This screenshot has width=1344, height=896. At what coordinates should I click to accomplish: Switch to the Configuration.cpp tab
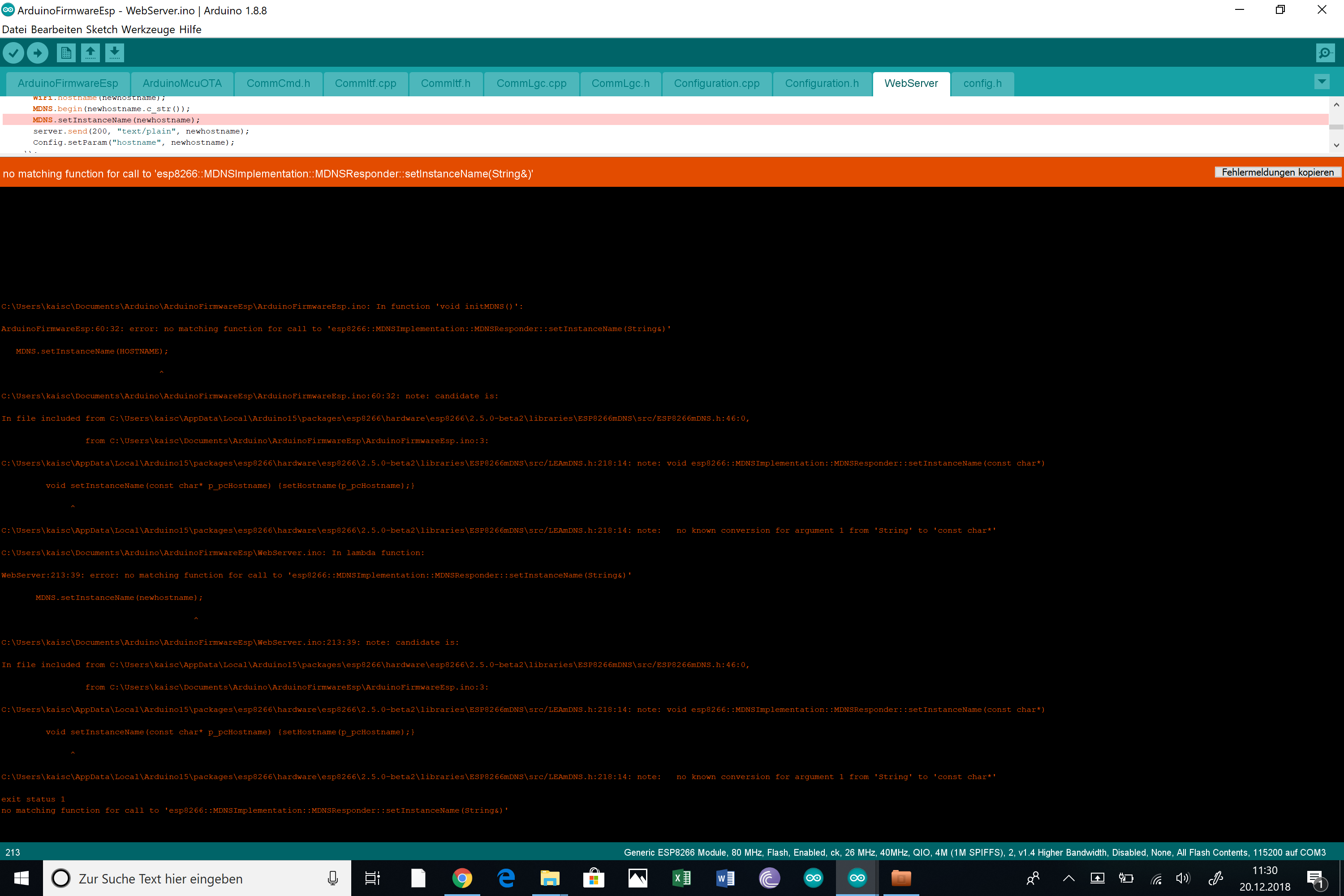[x=716, y=83]
